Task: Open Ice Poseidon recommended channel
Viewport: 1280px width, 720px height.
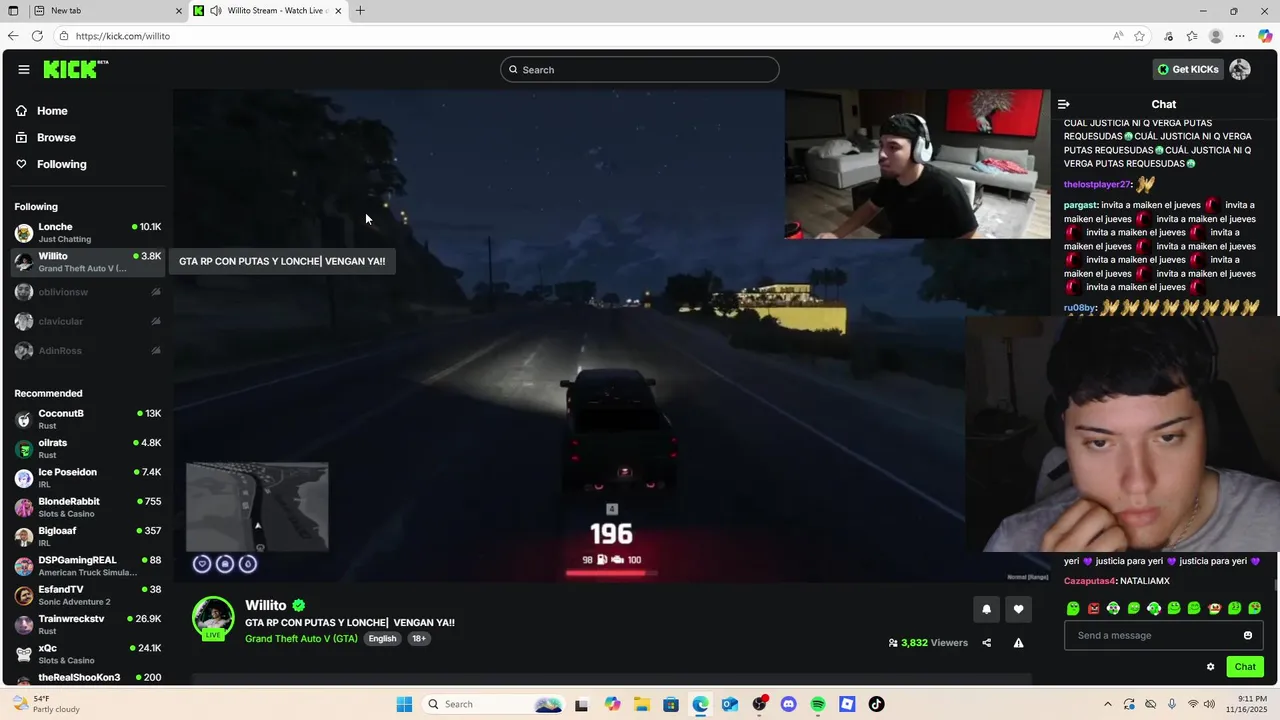Action: point(88,478)
